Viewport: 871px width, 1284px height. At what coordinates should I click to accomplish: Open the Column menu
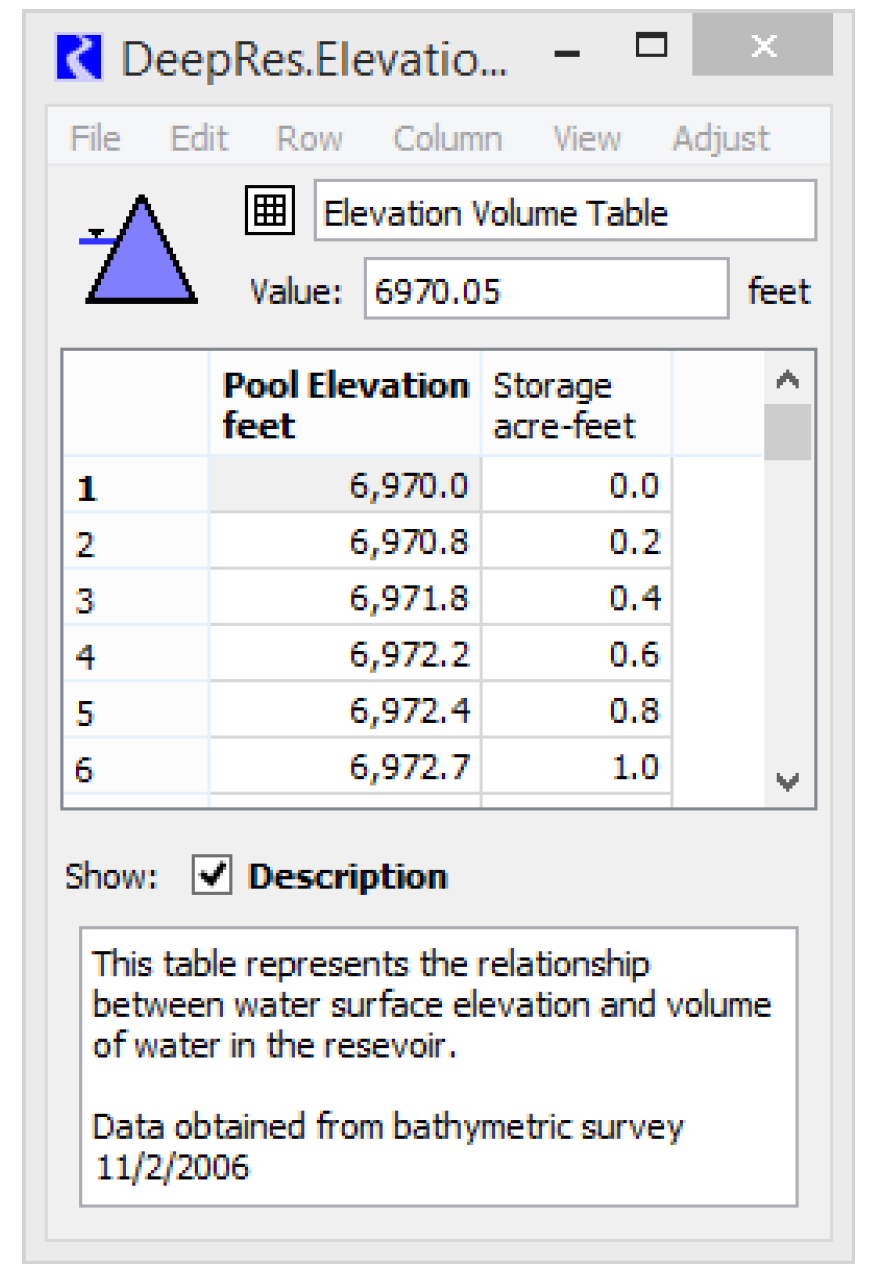(447, 139)
